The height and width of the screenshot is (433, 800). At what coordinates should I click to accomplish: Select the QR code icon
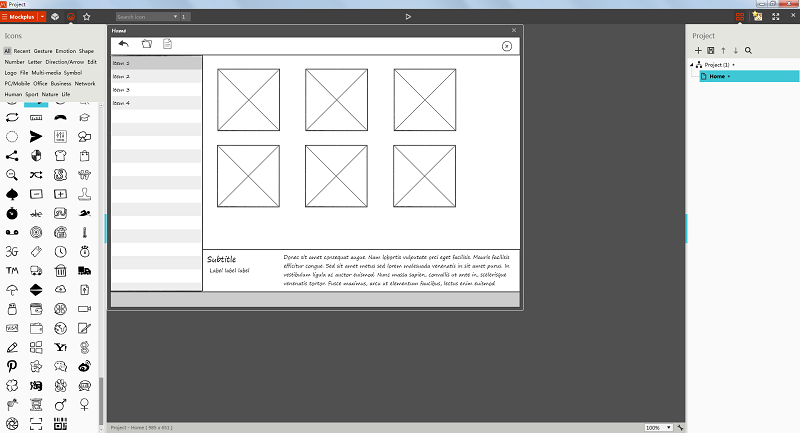pos(60,424)
